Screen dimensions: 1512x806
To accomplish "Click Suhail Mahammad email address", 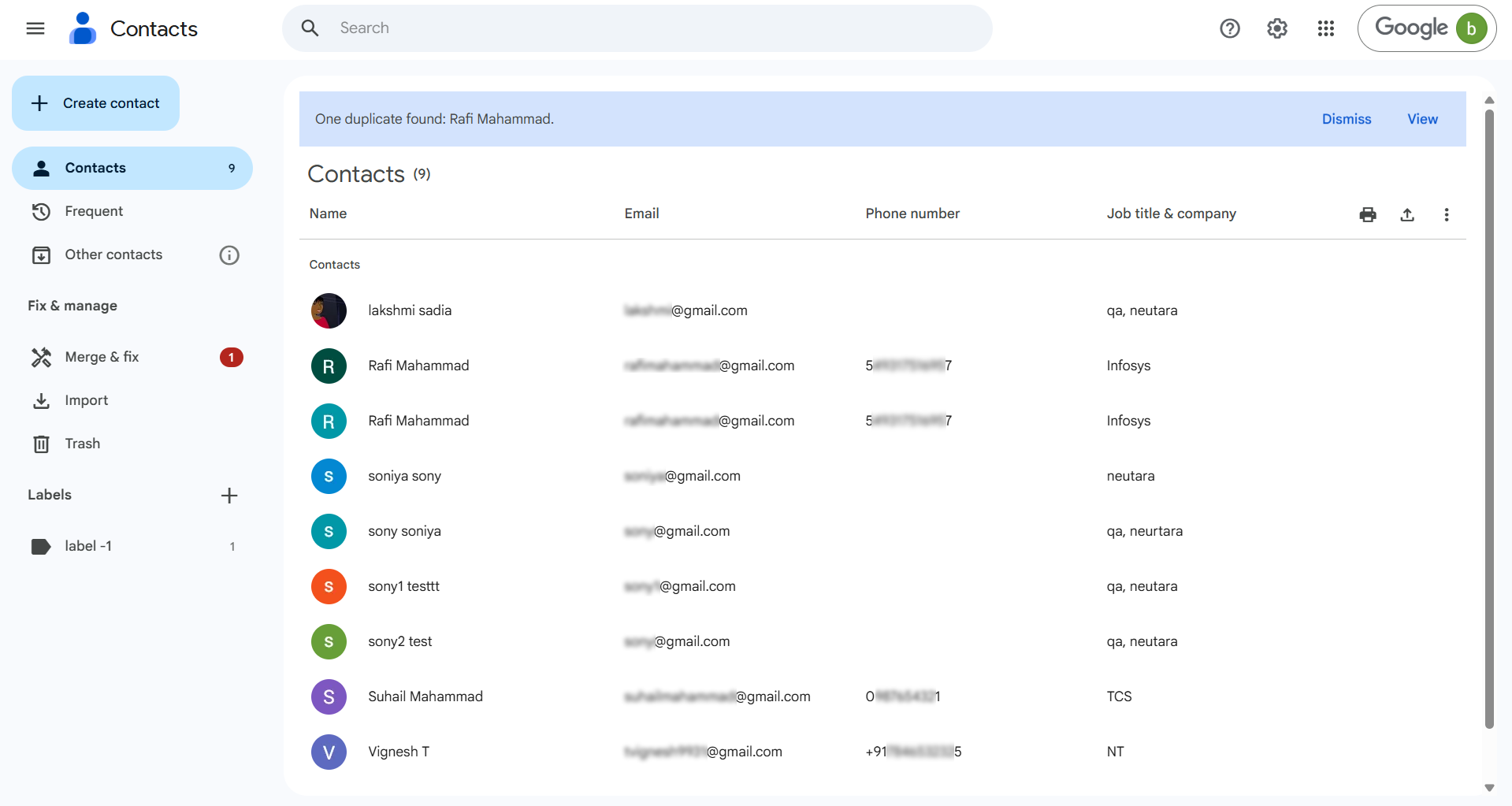I will point(717,696).
